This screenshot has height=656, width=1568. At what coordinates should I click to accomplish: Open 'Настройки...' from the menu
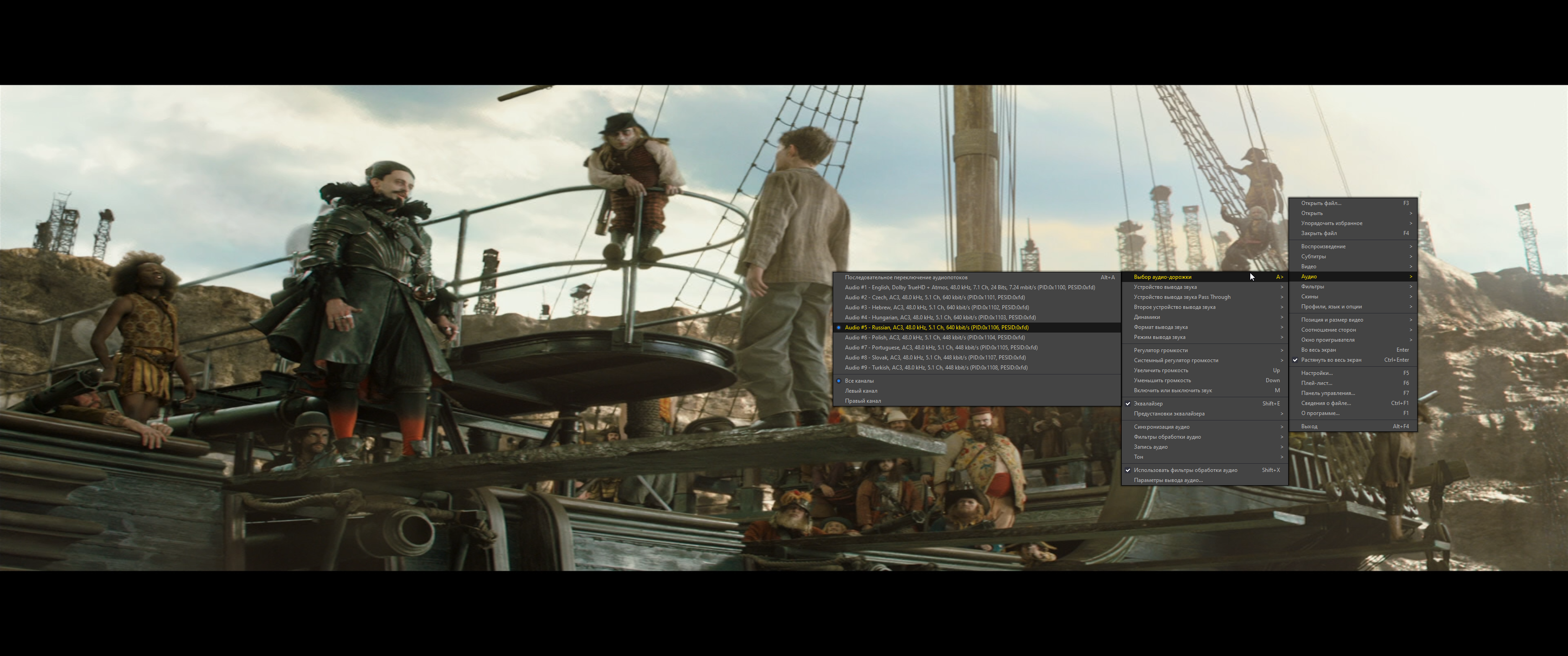point(1352,373)
